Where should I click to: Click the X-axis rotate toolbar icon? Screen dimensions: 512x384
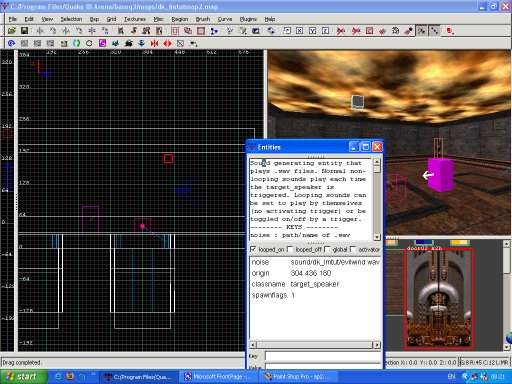[x=53, y=31]
